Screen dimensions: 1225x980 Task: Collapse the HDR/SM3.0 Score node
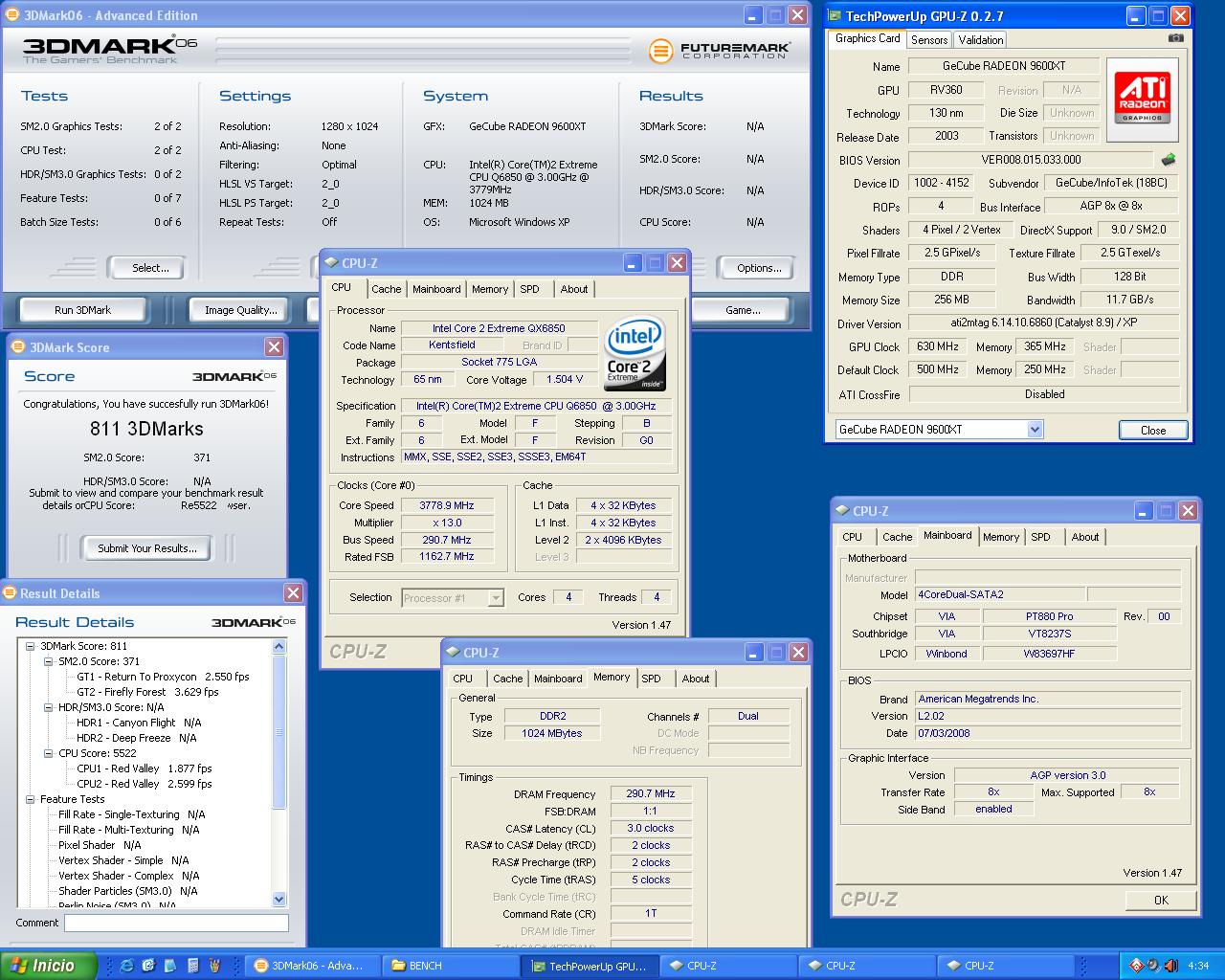pyautogui.click(x=49, y=707)
